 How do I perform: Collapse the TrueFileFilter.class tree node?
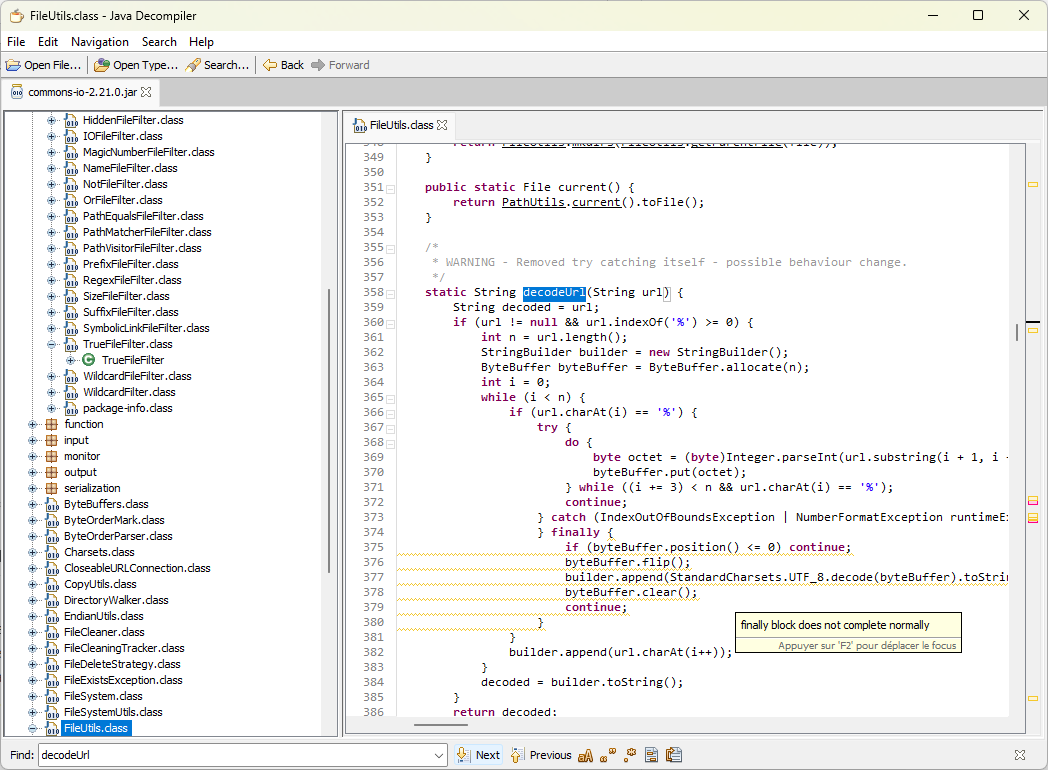51,344
